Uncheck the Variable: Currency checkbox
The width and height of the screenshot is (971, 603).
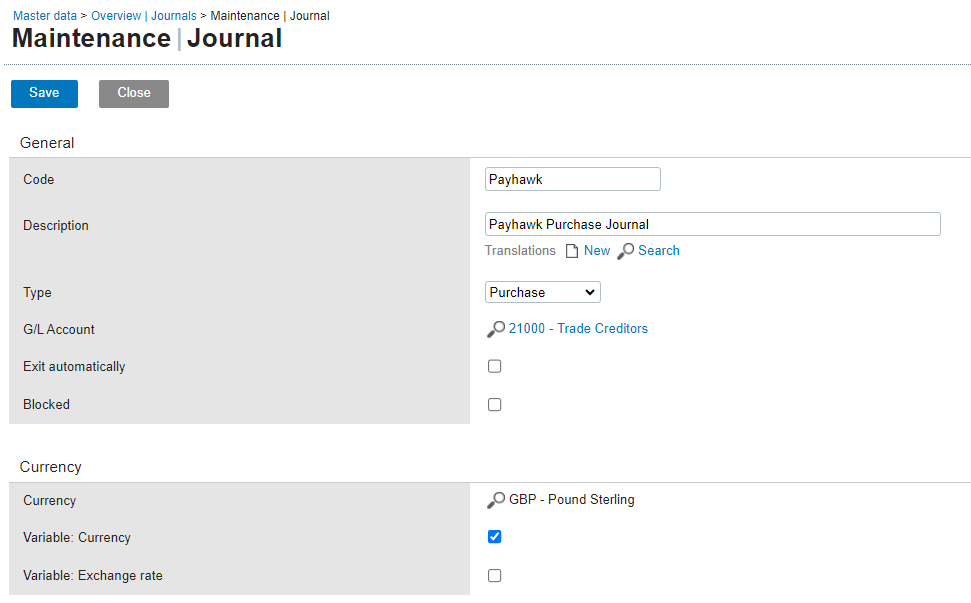pos(494,537)
